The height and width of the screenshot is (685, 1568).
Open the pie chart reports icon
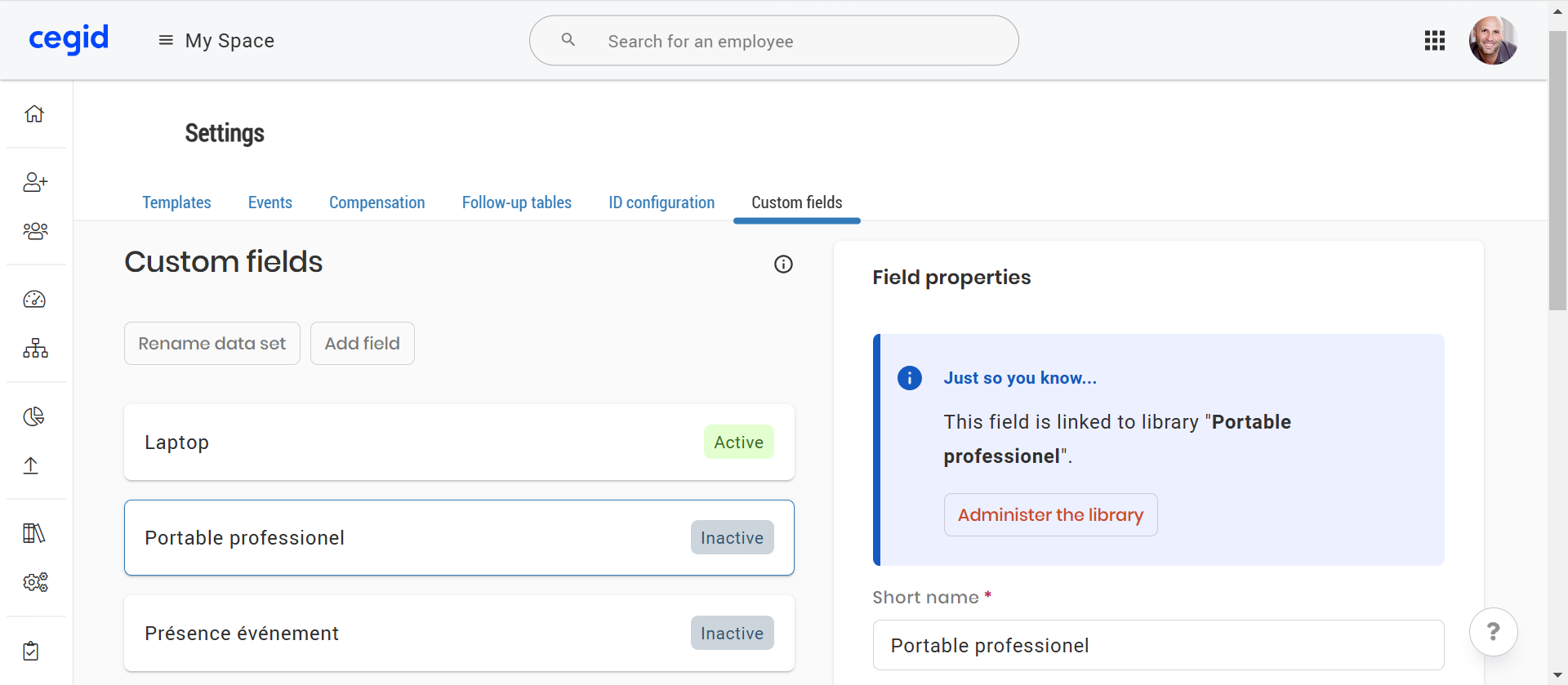tap(34, 417)
